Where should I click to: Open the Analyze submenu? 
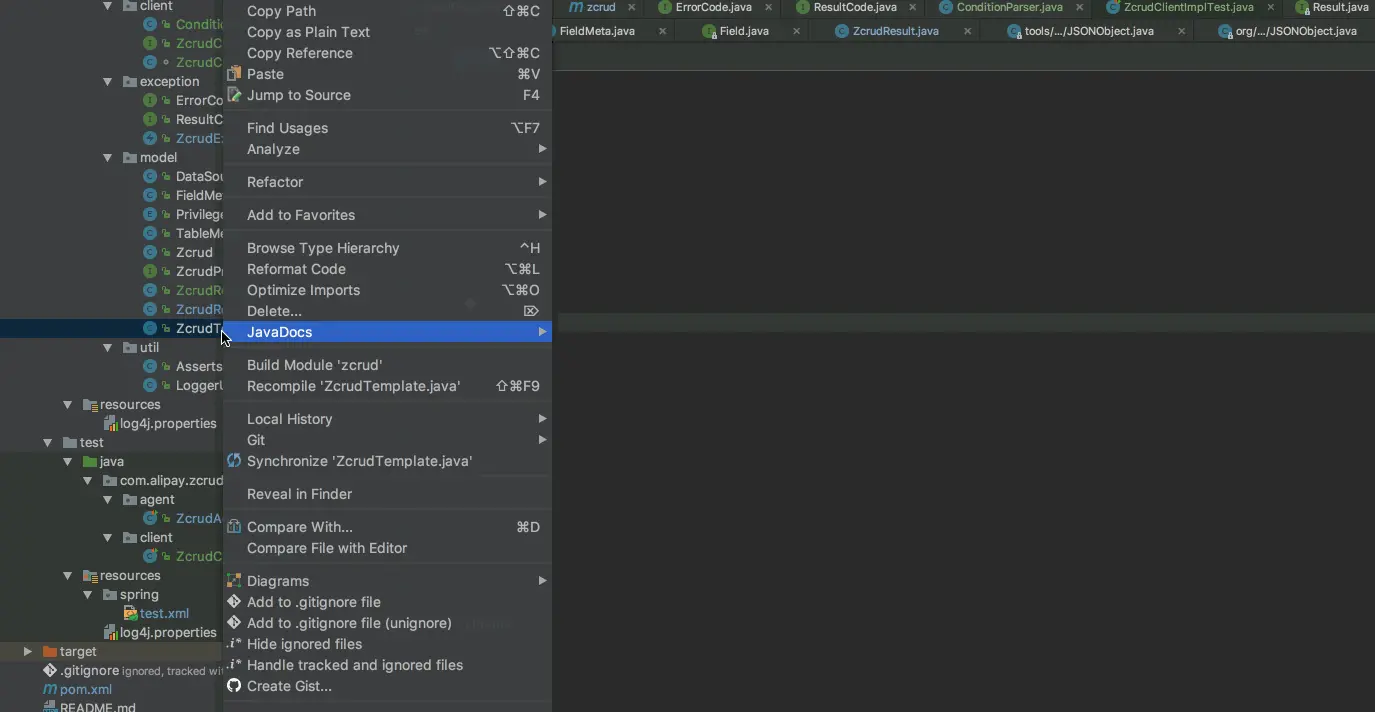387,149
